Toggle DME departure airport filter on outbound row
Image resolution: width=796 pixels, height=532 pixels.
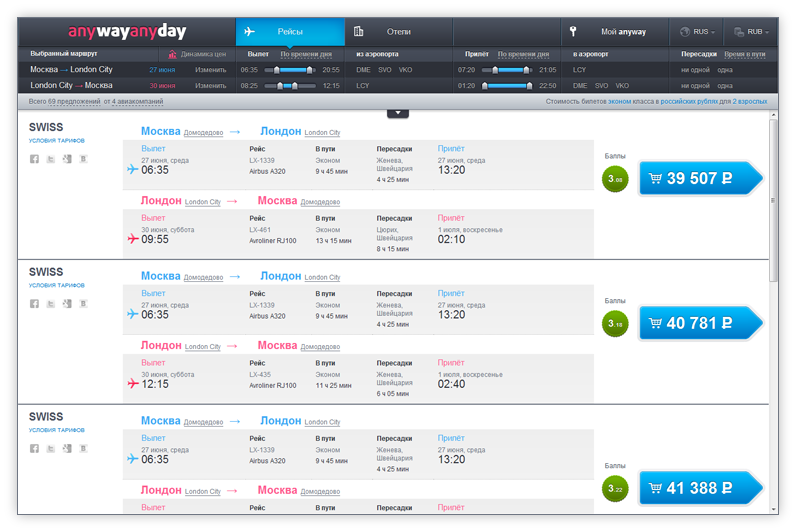[x=363, y=70]
